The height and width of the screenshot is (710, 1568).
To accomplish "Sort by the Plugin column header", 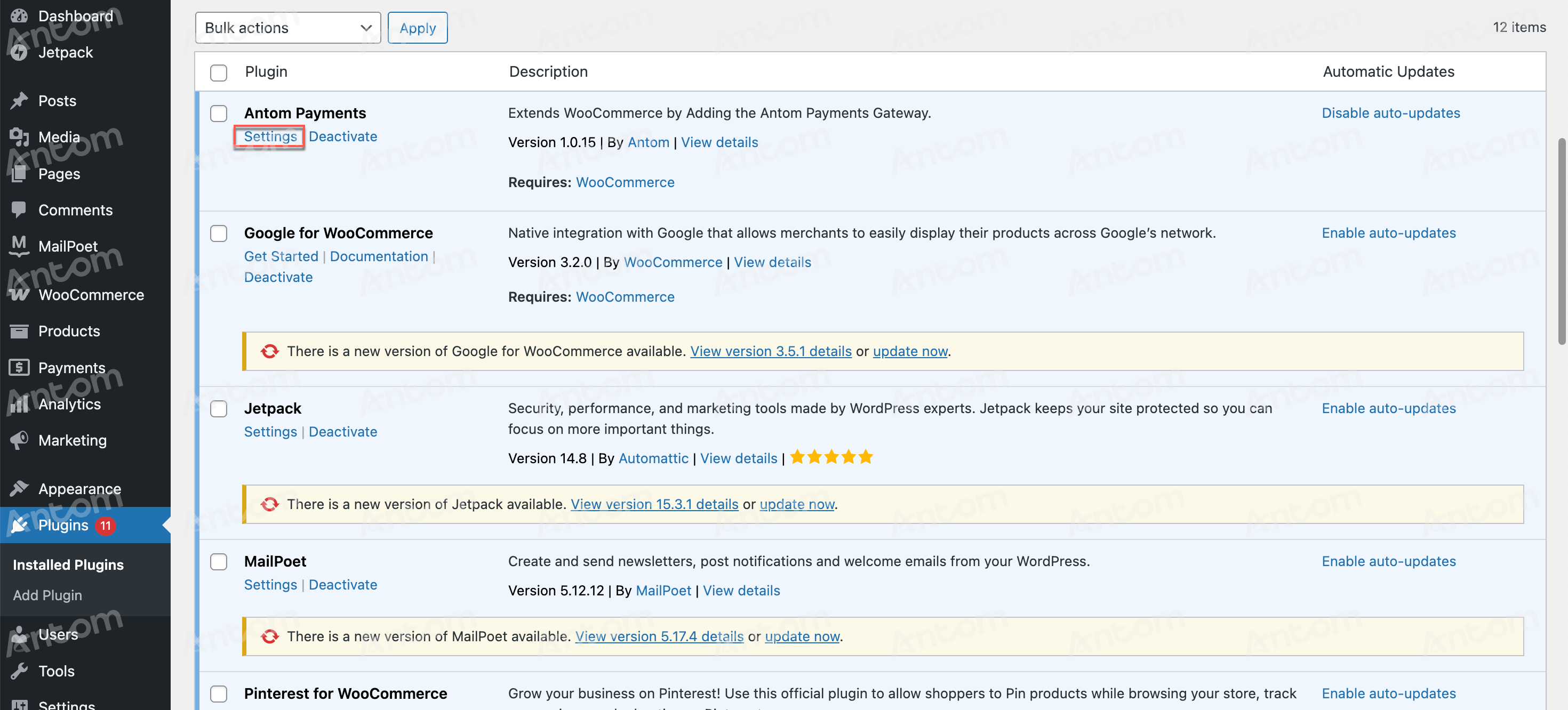I will click(x=266, y=72).
